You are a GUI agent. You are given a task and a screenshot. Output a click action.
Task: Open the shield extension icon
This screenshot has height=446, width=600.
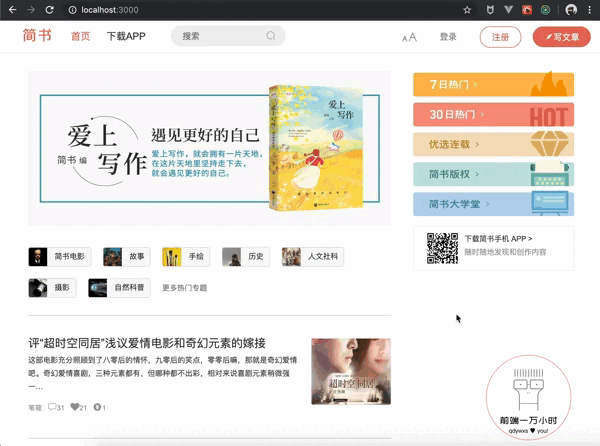[490, 10]
